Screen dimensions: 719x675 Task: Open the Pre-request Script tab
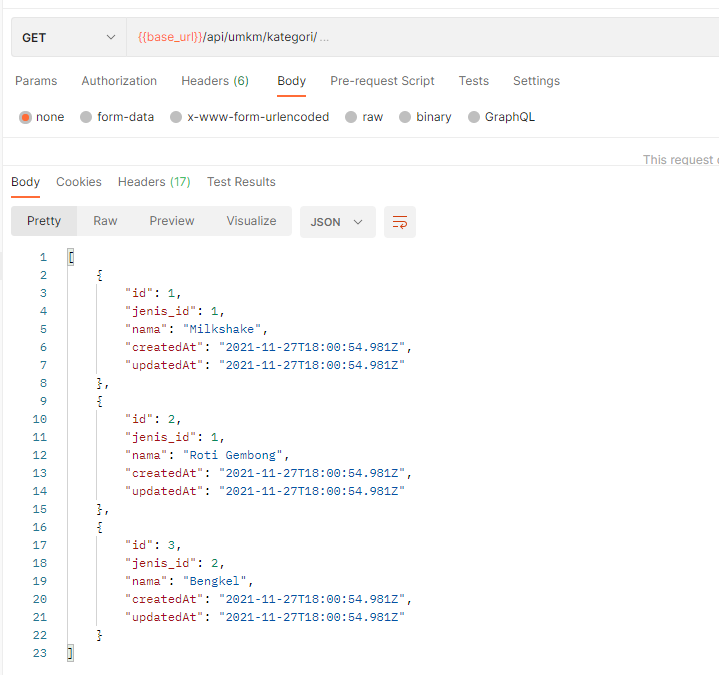[x=382, y=81]
